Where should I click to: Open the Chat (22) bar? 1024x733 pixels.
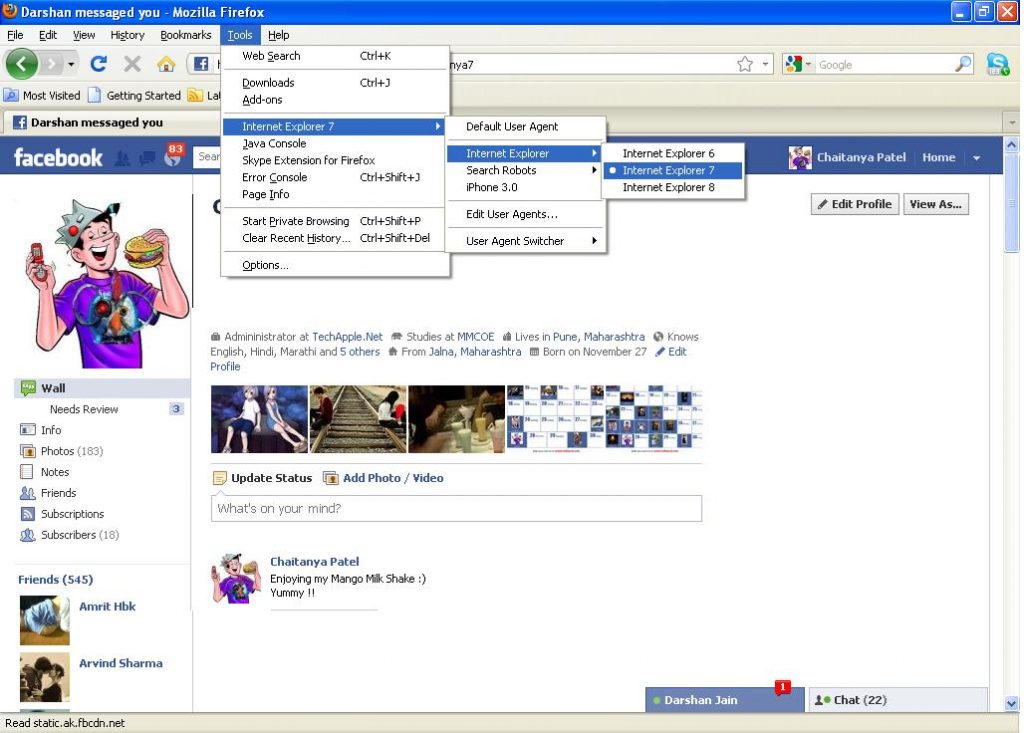tap(897, 700)
